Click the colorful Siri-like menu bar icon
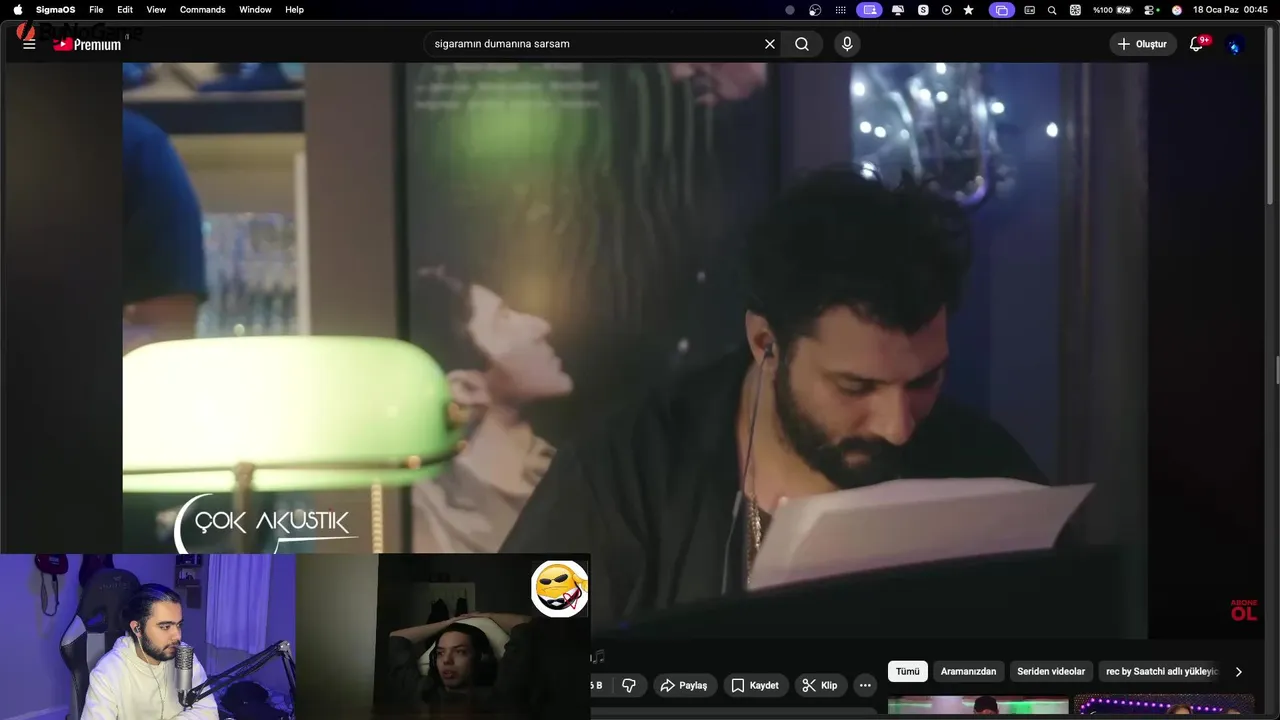 (x=1177, y=10)
